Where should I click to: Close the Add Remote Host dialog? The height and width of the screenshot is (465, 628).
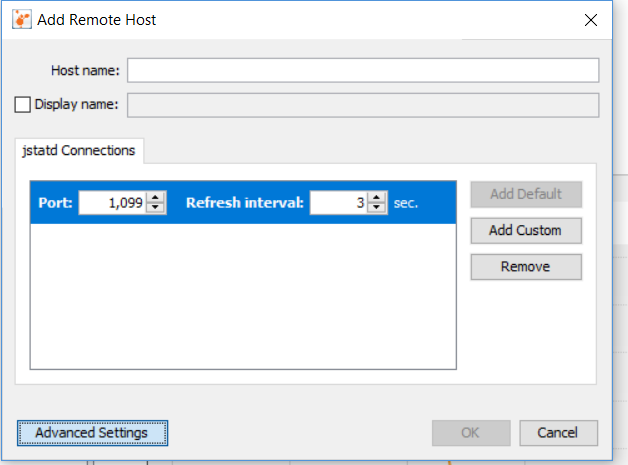pyautogui.click(x=591, y=20)
